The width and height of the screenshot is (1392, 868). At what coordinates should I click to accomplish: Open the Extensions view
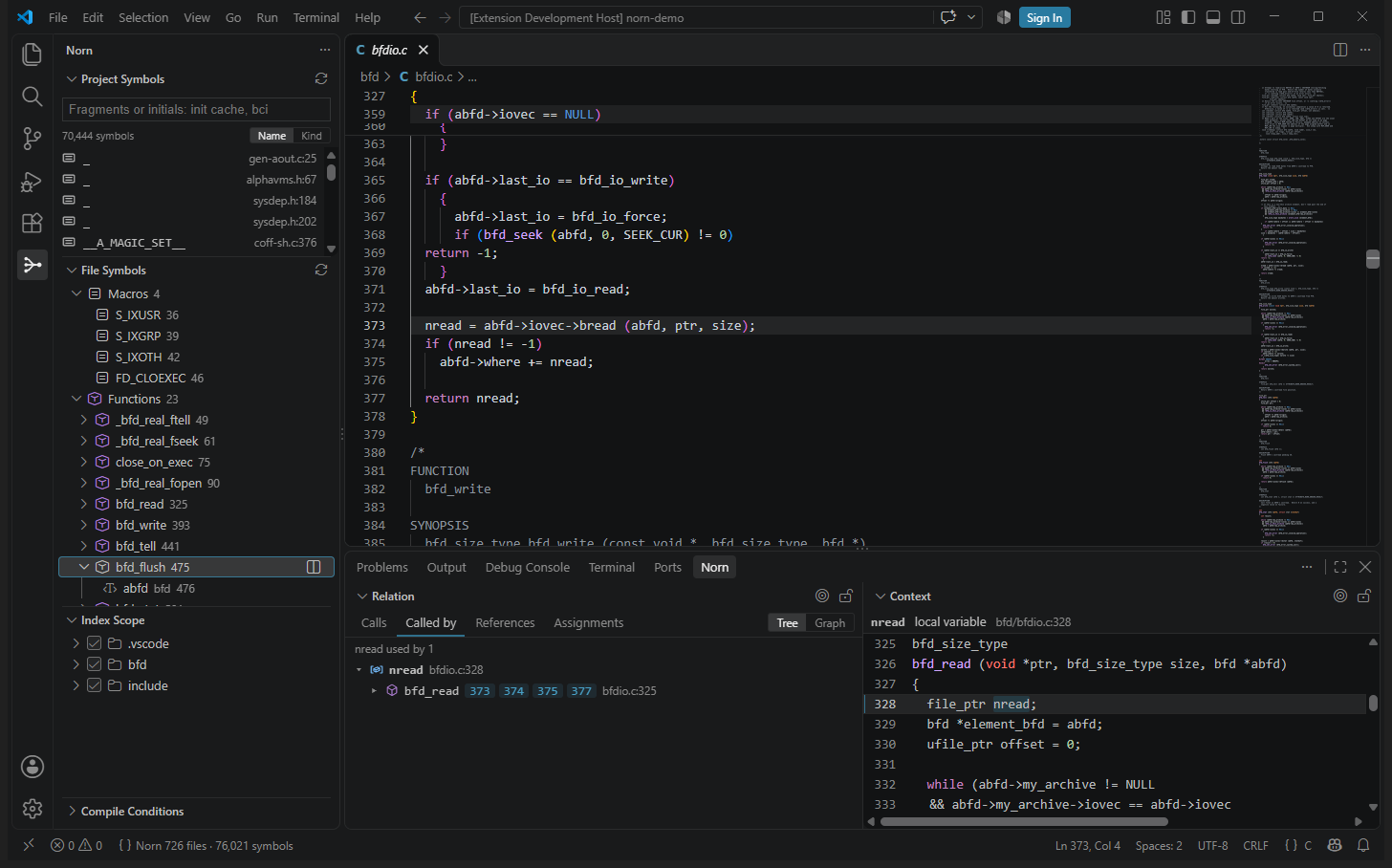coord(32,223)
